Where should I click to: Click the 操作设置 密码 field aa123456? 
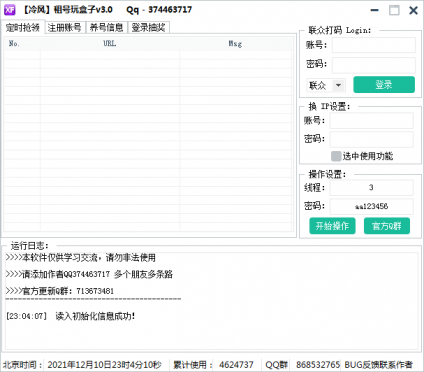click(372, 206)
